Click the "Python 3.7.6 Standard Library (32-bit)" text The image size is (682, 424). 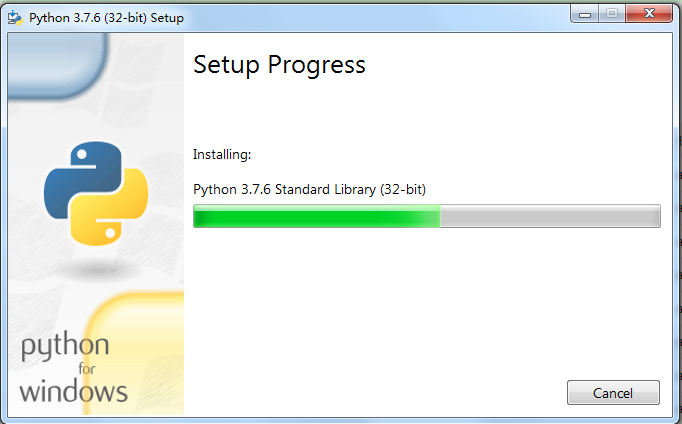309,190
